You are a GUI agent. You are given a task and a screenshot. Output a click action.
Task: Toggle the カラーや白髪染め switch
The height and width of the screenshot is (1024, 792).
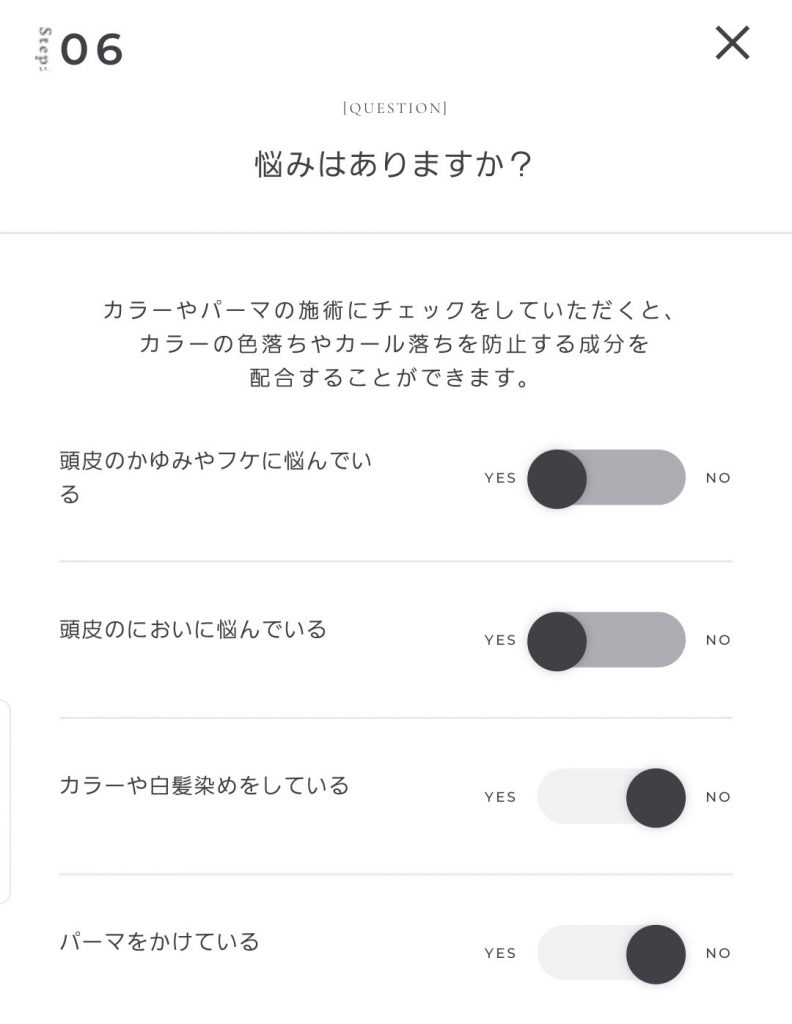611,797
